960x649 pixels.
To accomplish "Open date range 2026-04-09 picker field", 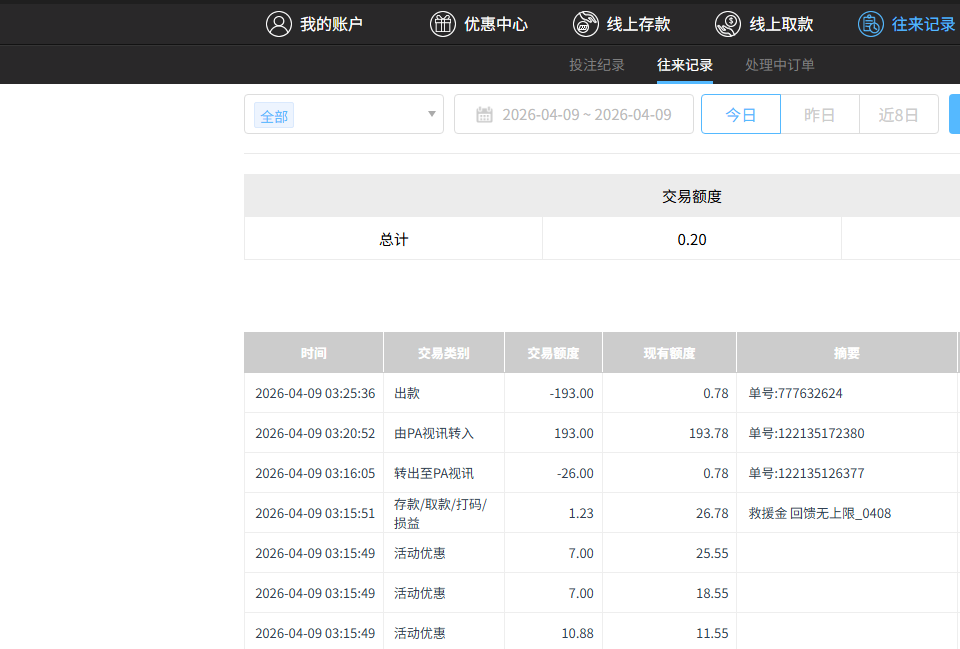I will (586, 115).
